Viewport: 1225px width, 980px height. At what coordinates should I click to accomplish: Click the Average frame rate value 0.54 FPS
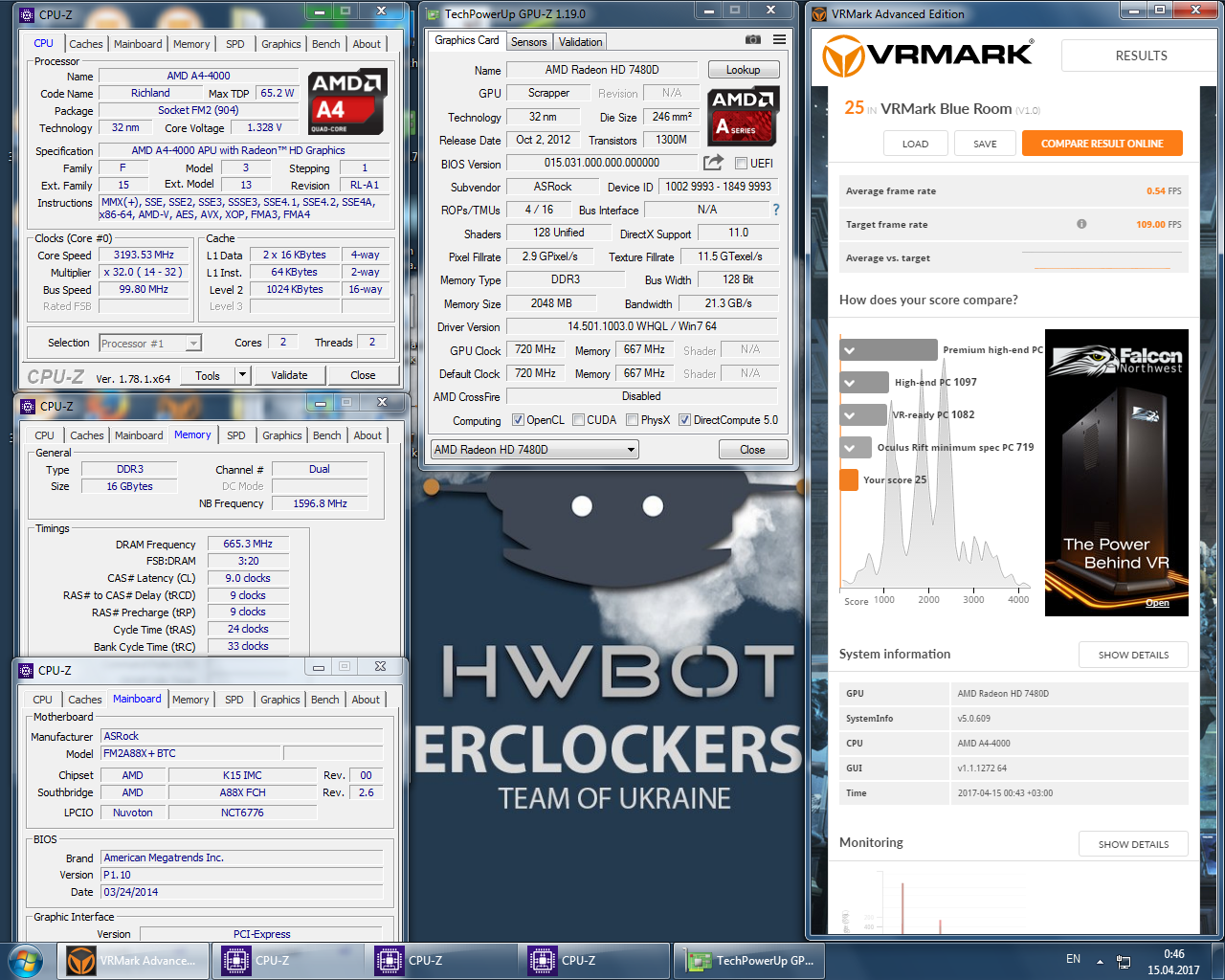coord(1164,191)
